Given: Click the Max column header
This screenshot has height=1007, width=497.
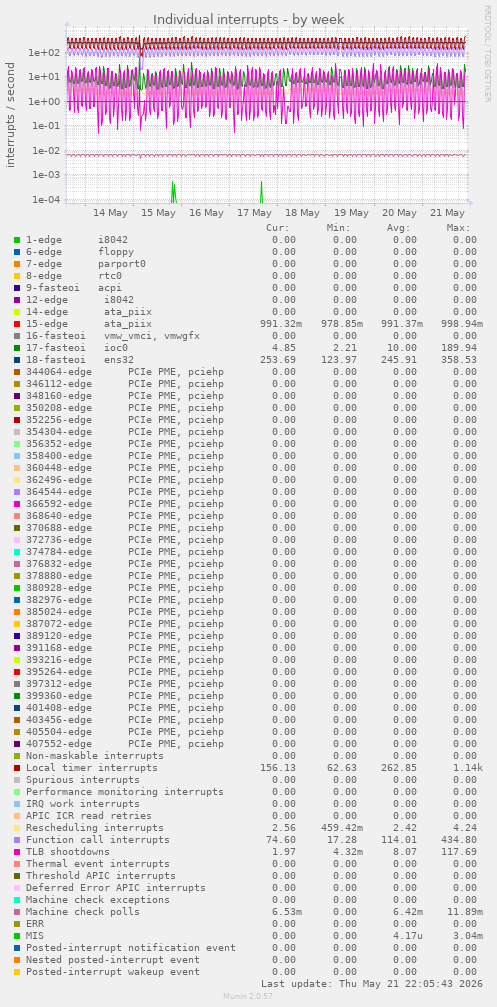Looking at the screenshot, I should click(x=458, y=227).
